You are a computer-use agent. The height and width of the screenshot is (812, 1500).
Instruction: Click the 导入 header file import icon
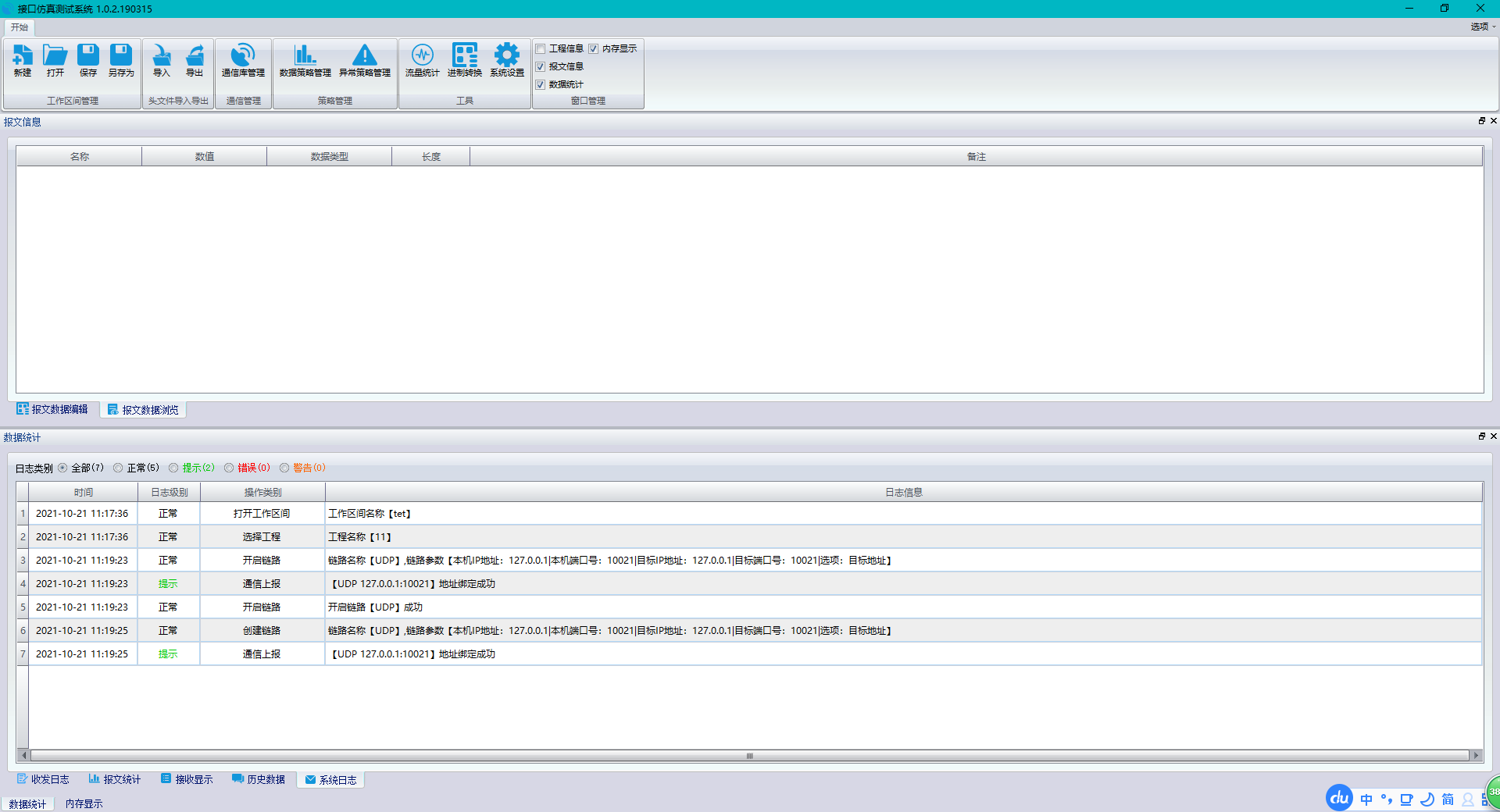click(x=162, y=60)
